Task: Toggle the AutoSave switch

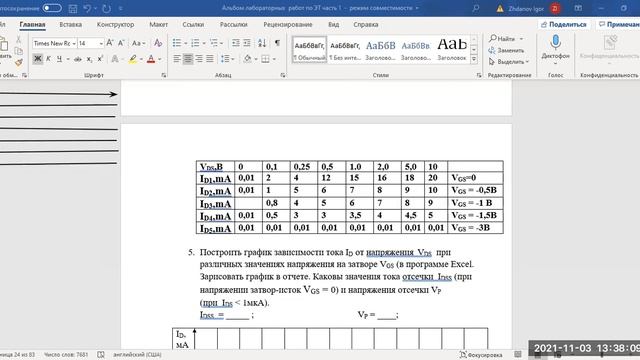Action: [x=52, y=8]
